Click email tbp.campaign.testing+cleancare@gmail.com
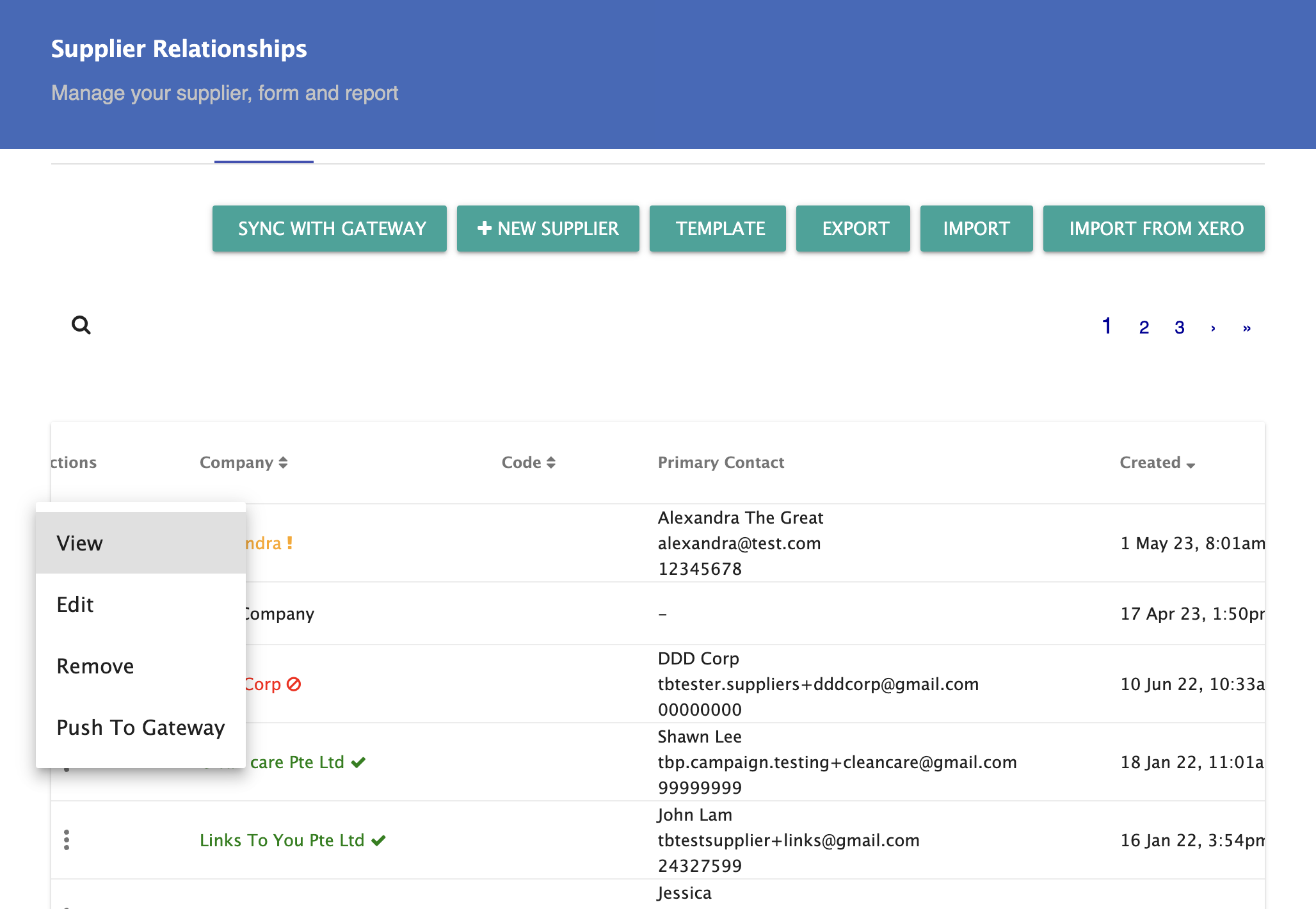This screenshot has width=1316, height=909. pyautogui.click(x=837, y=762)
